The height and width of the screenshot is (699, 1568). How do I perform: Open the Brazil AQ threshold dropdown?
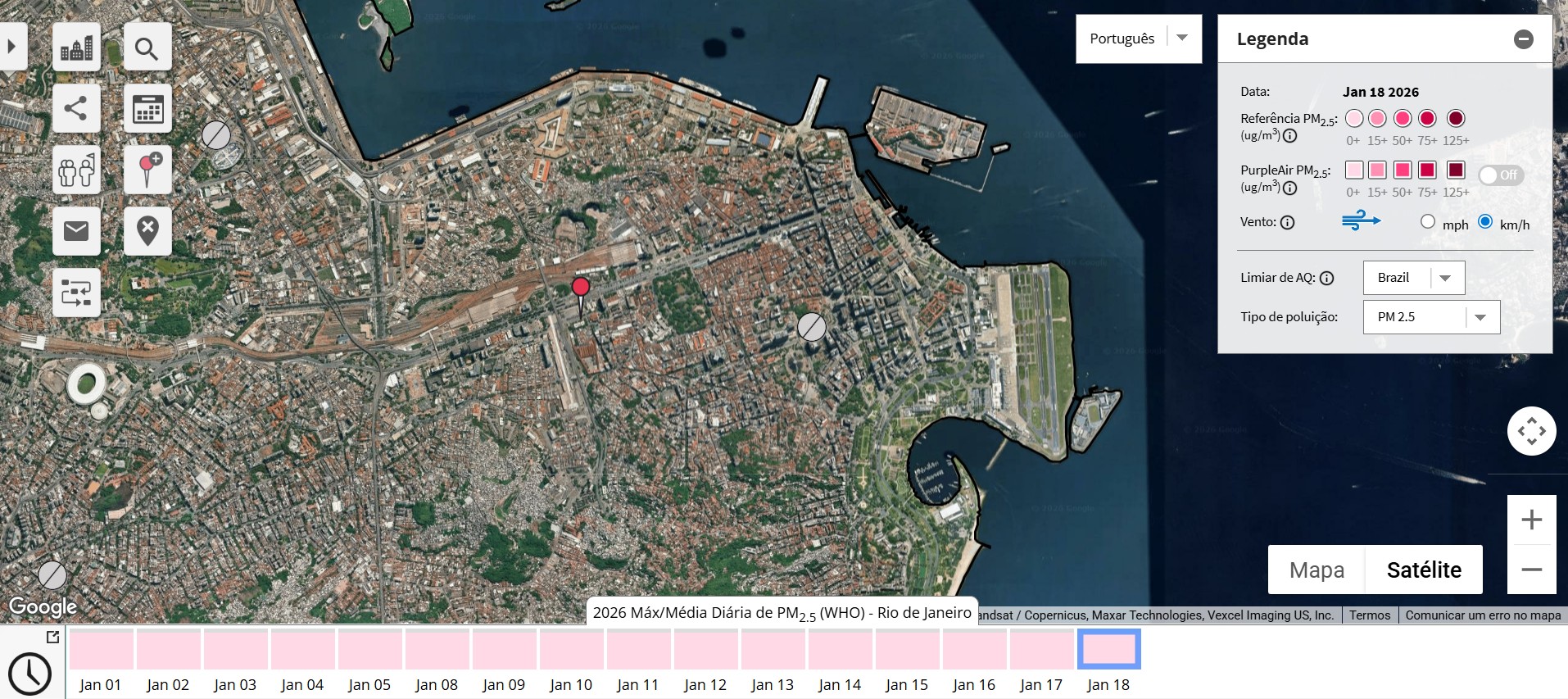[1414, 278]
